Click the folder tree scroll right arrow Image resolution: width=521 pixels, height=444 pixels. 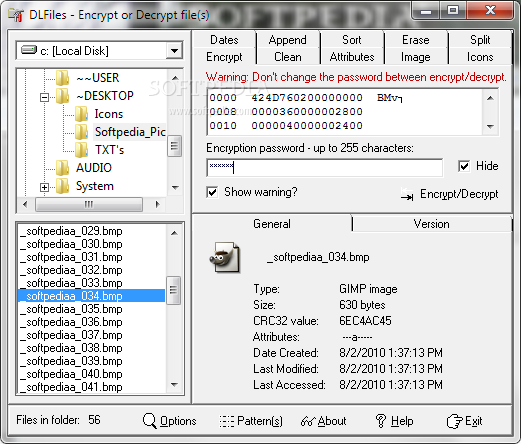158,204
